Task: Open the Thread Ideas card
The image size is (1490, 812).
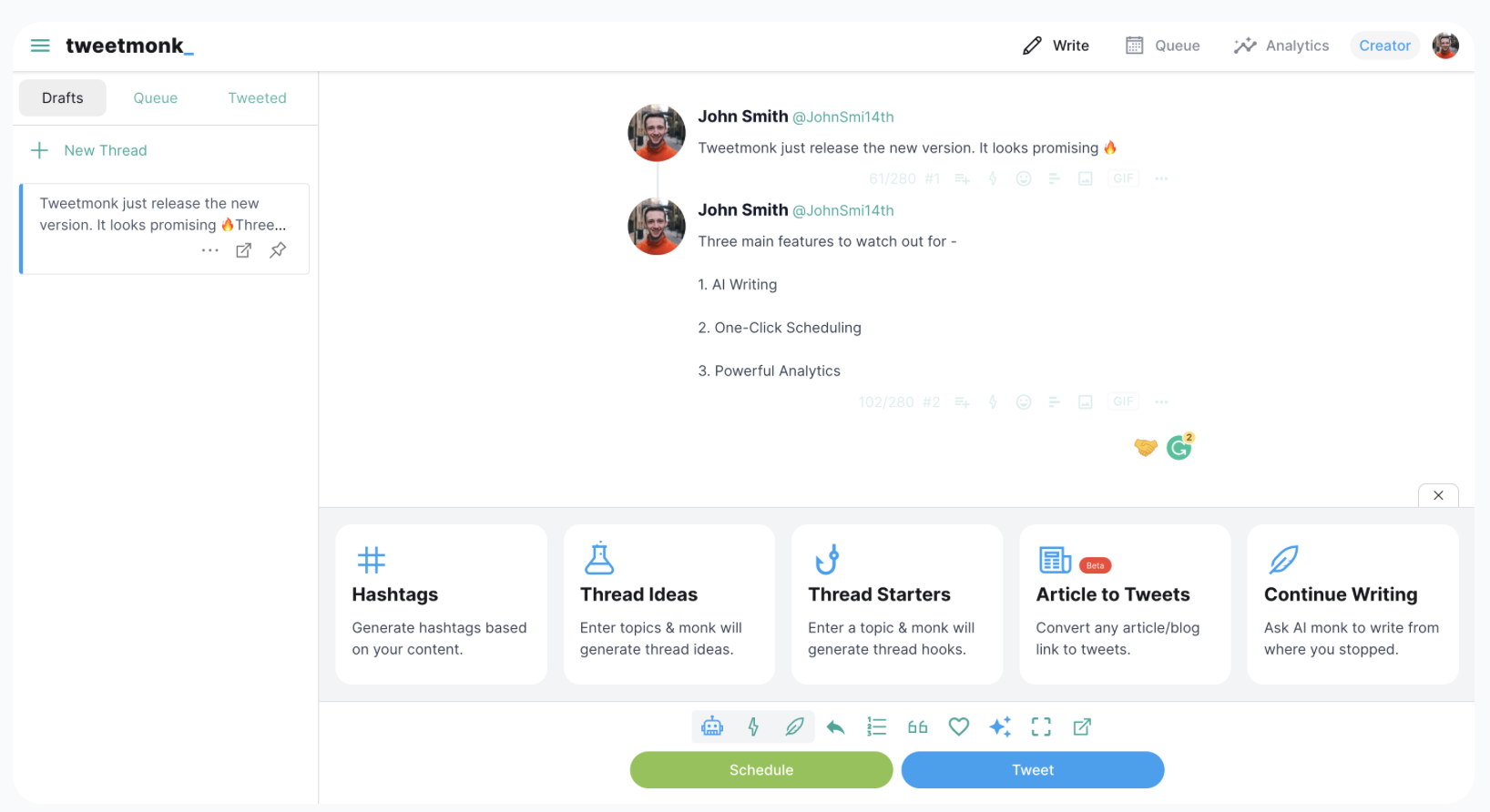Action: [x=668, y=604]
